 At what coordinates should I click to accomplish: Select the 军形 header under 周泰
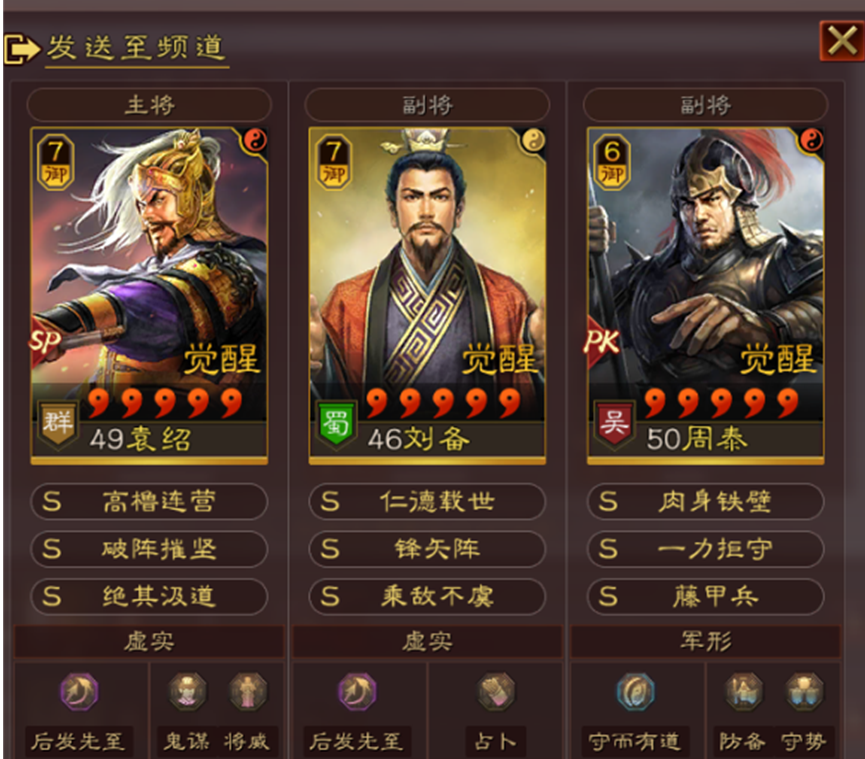point(706,642)
